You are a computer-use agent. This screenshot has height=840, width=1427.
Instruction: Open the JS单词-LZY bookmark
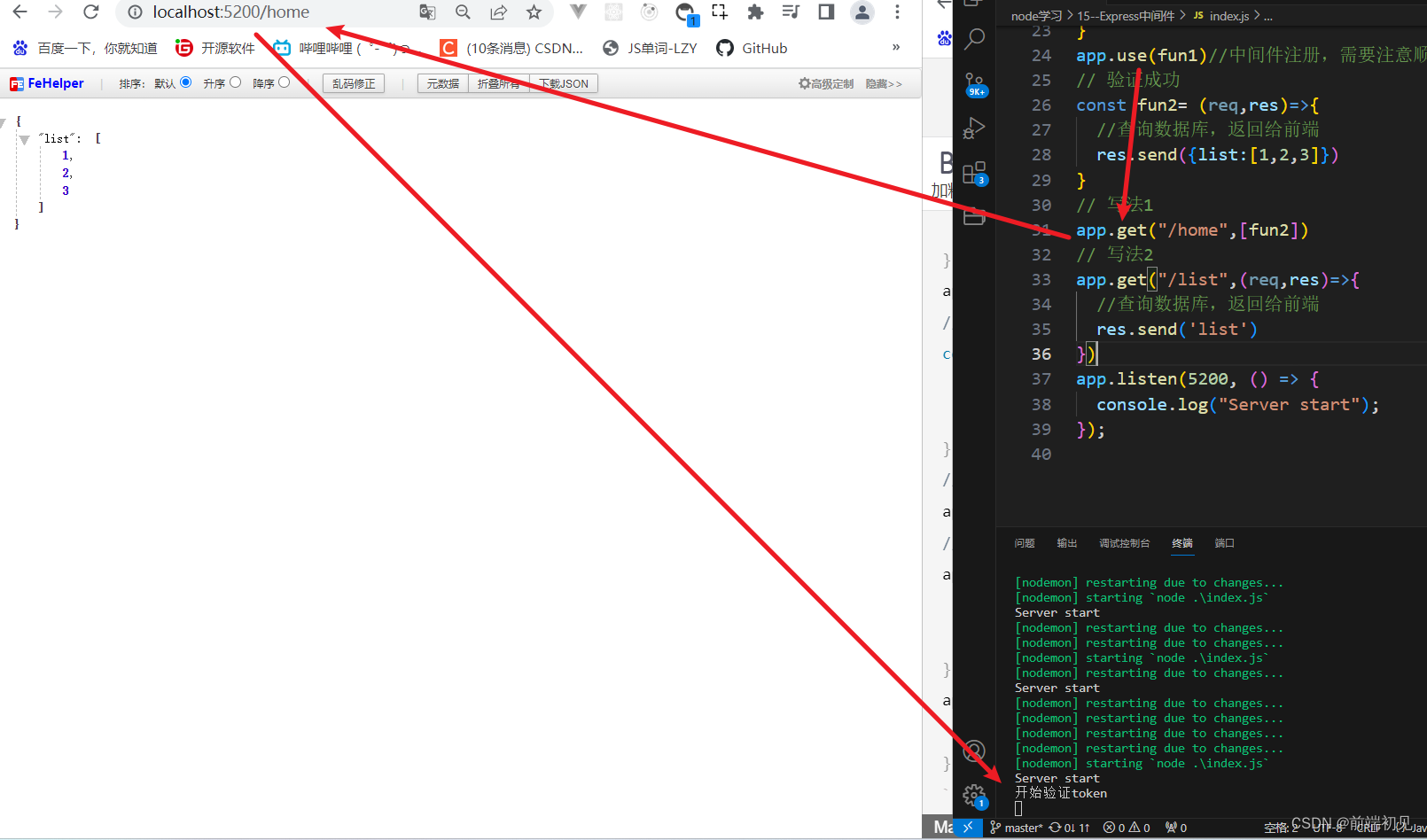click(x=650, y=48)
